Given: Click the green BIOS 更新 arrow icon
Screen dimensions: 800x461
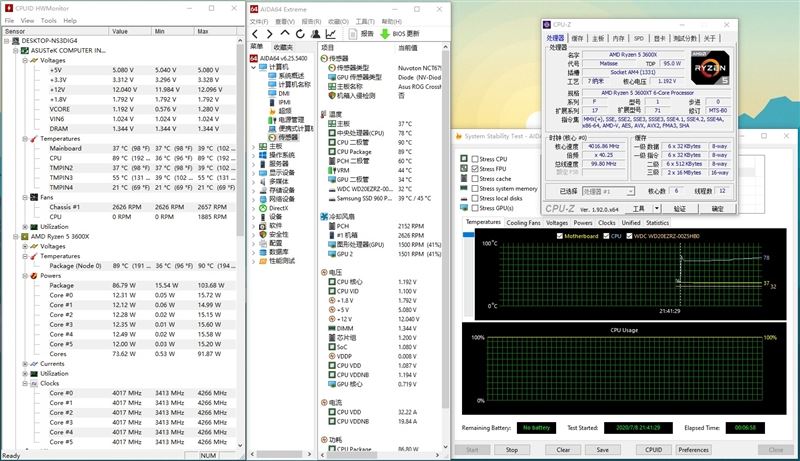Looking at the screenshot, I should (385, 34).
